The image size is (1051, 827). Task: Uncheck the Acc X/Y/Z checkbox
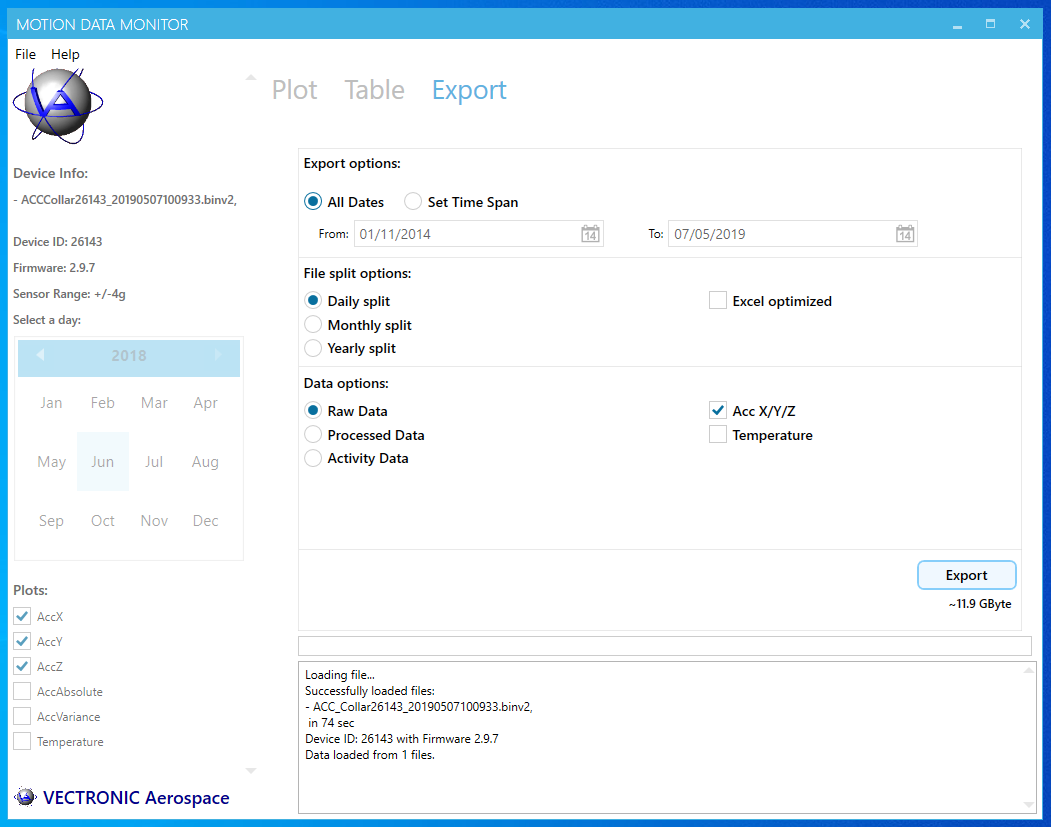pyautogui.click(x=718, y=411)
